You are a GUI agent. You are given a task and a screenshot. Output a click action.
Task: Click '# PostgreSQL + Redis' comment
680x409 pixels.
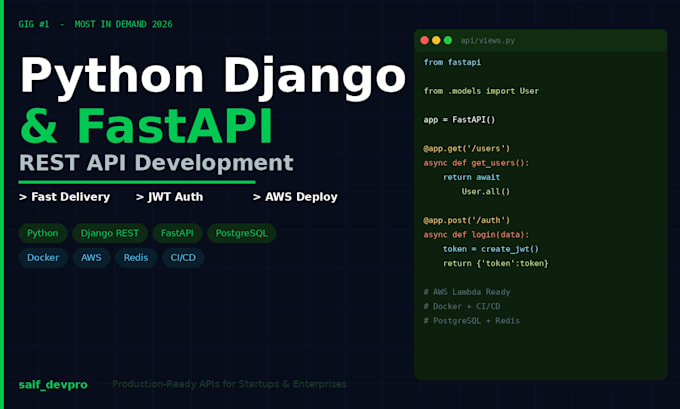(471, 321)
